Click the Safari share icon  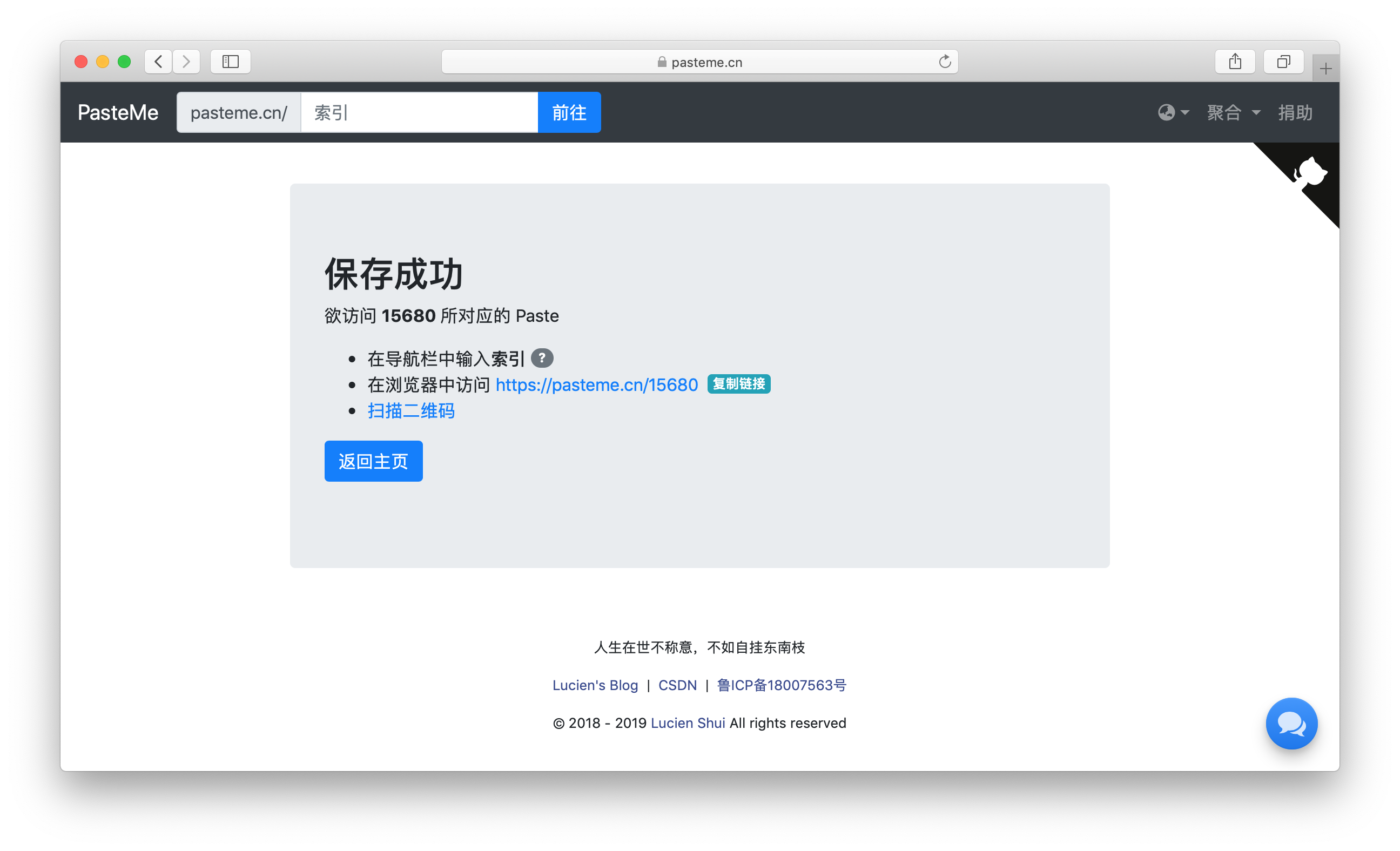[1235, 62]
